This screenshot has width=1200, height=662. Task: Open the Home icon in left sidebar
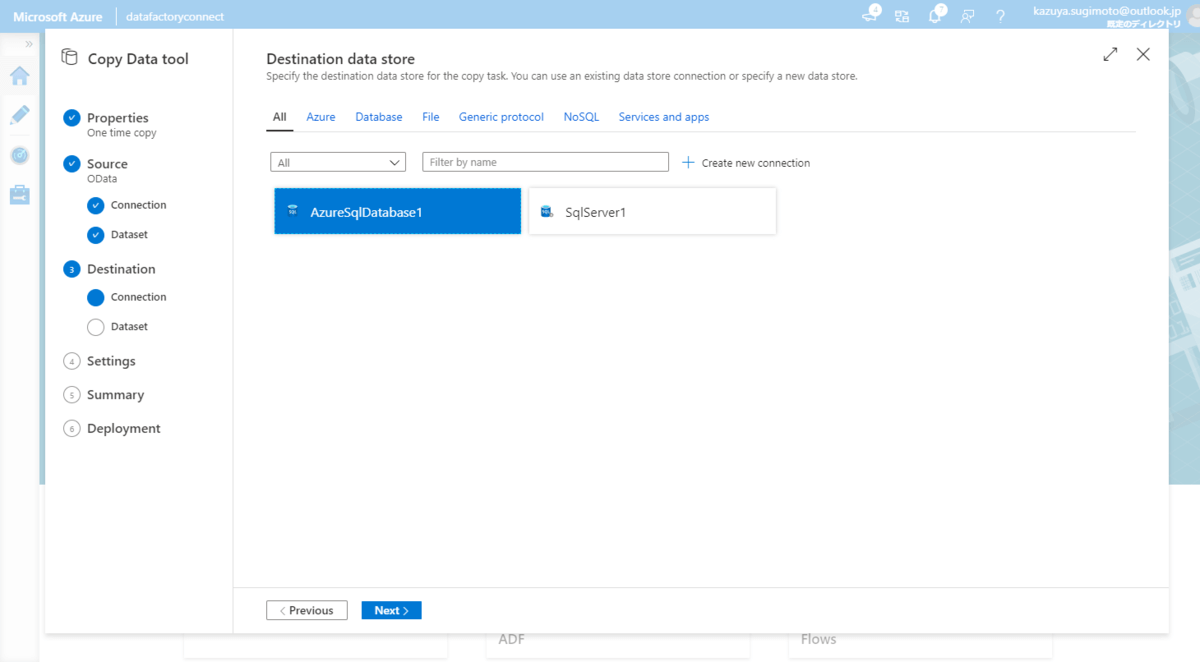coord(19,76)
